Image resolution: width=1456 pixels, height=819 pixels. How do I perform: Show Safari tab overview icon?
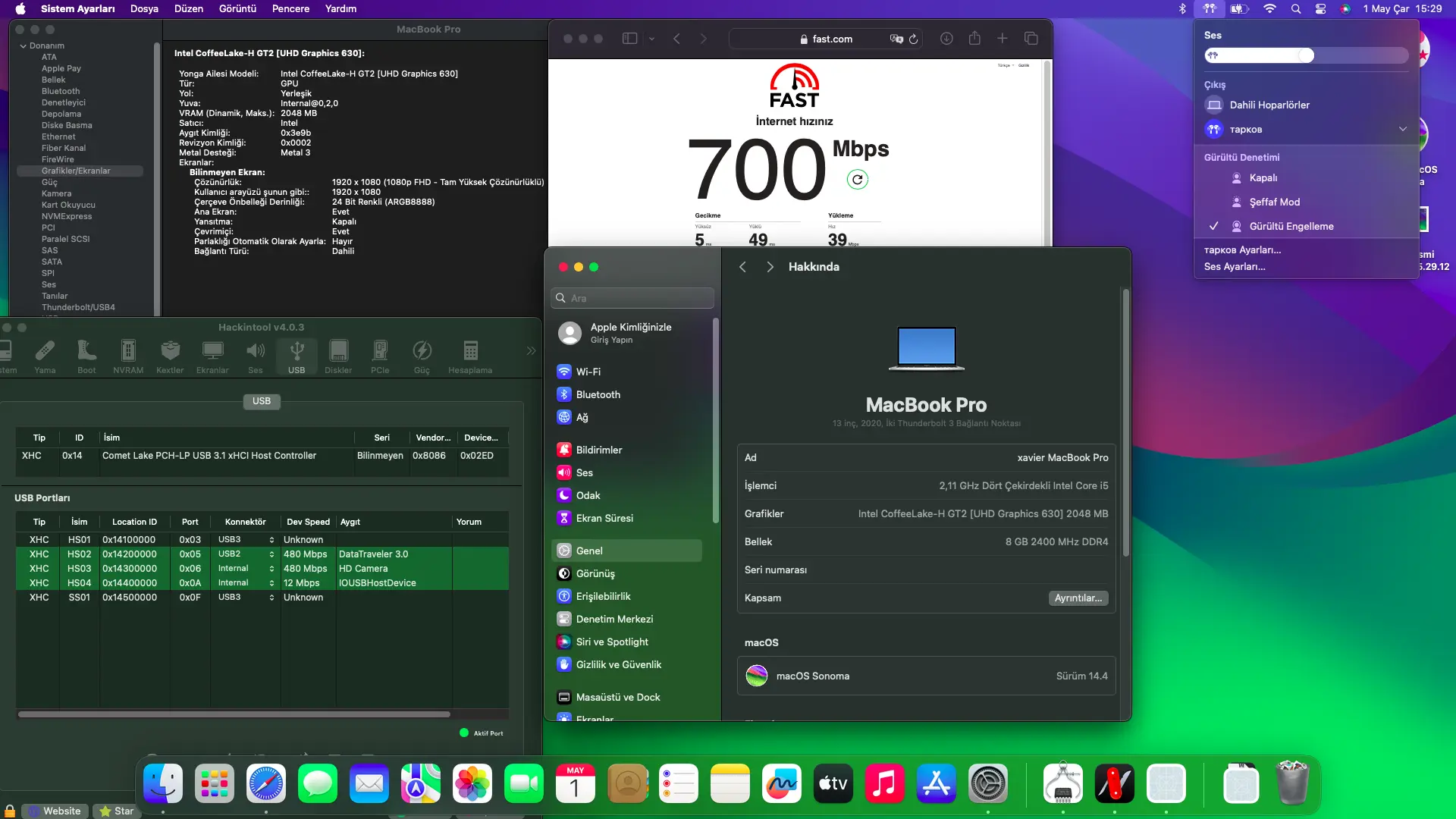point(1031,39)
